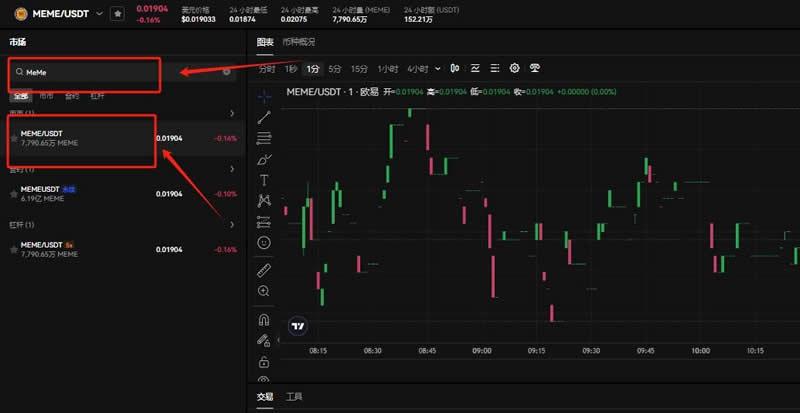Select the 1分 timeframe

point(312,68)
